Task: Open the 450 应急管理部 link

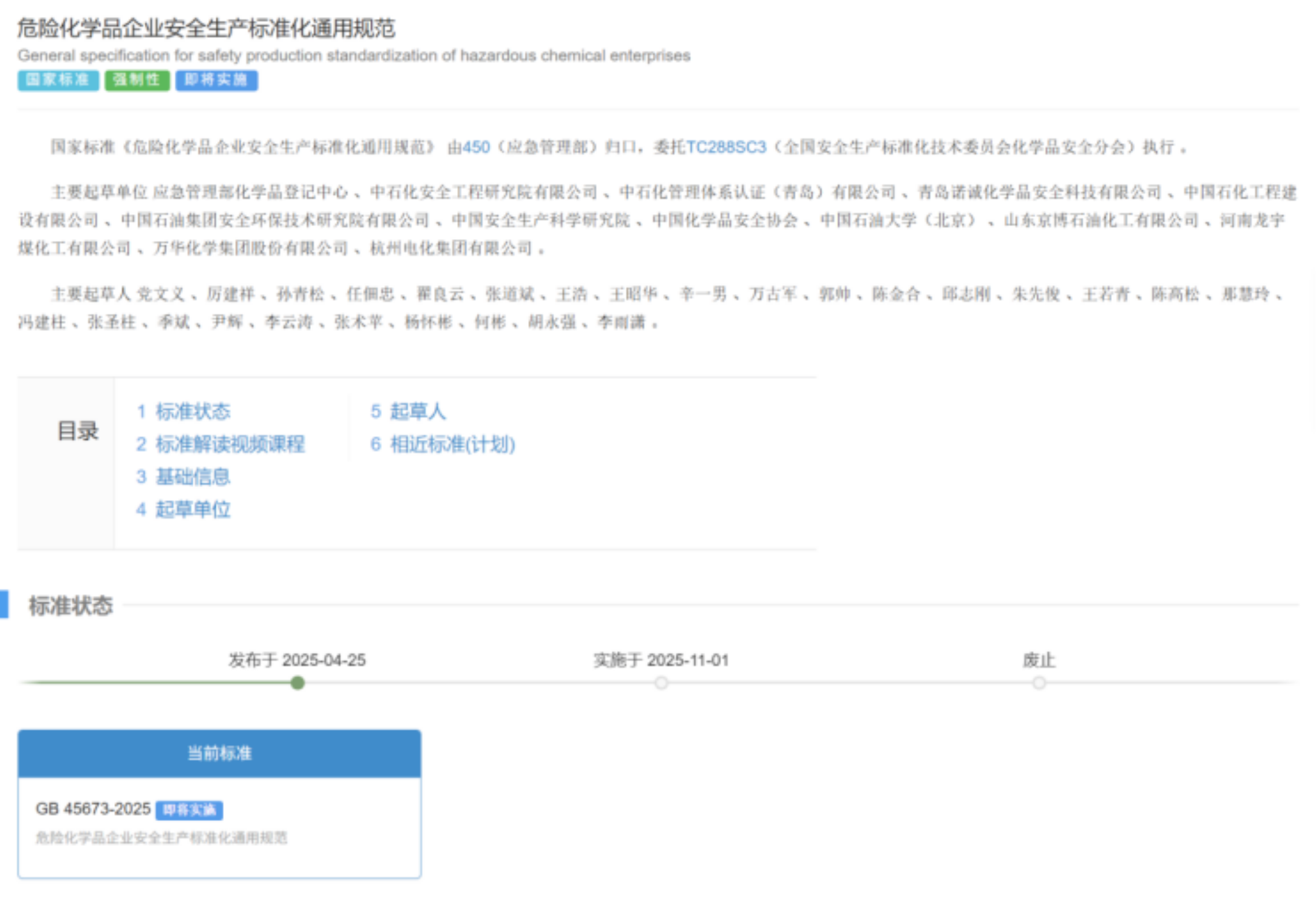Action: pyautogui.click(x=476, y=147)
